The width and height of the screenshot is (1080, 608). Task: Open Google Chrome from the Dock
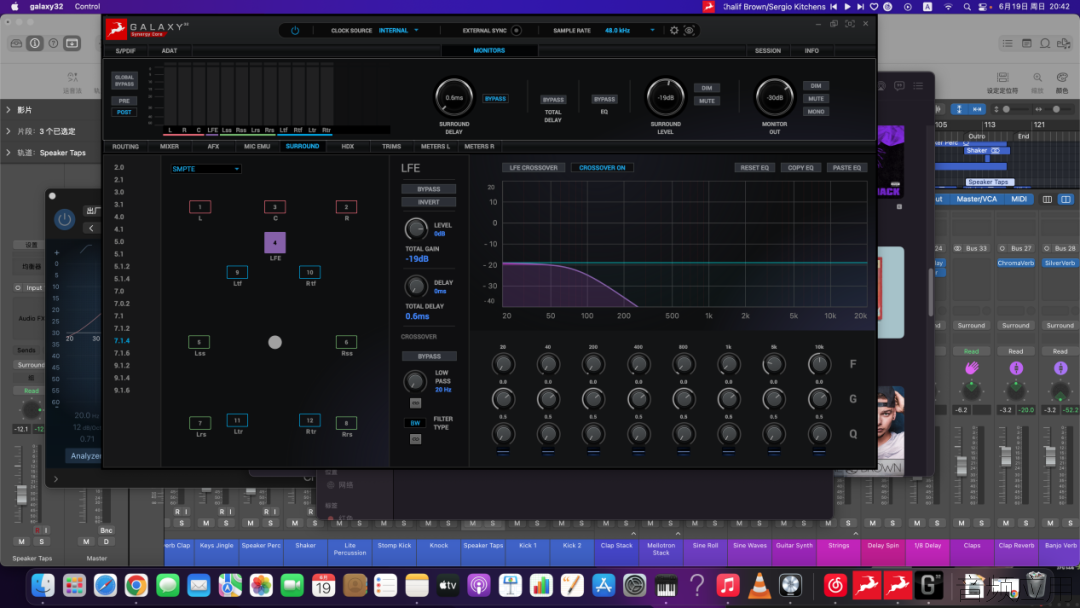tap(136, 586)
